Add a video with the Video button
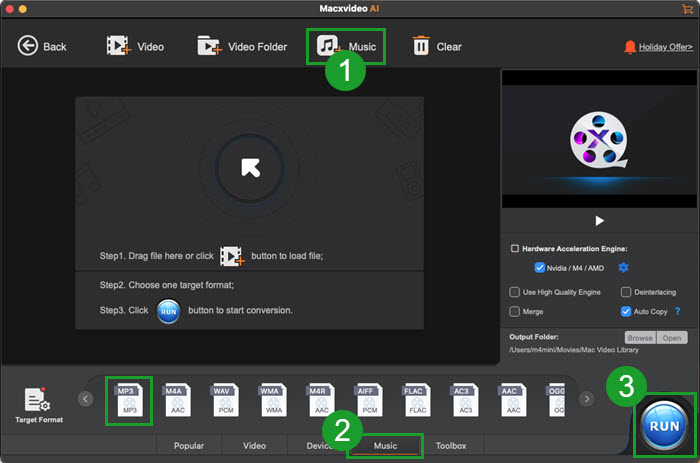This screenshot has width=700, height=463. coord(135,46)
